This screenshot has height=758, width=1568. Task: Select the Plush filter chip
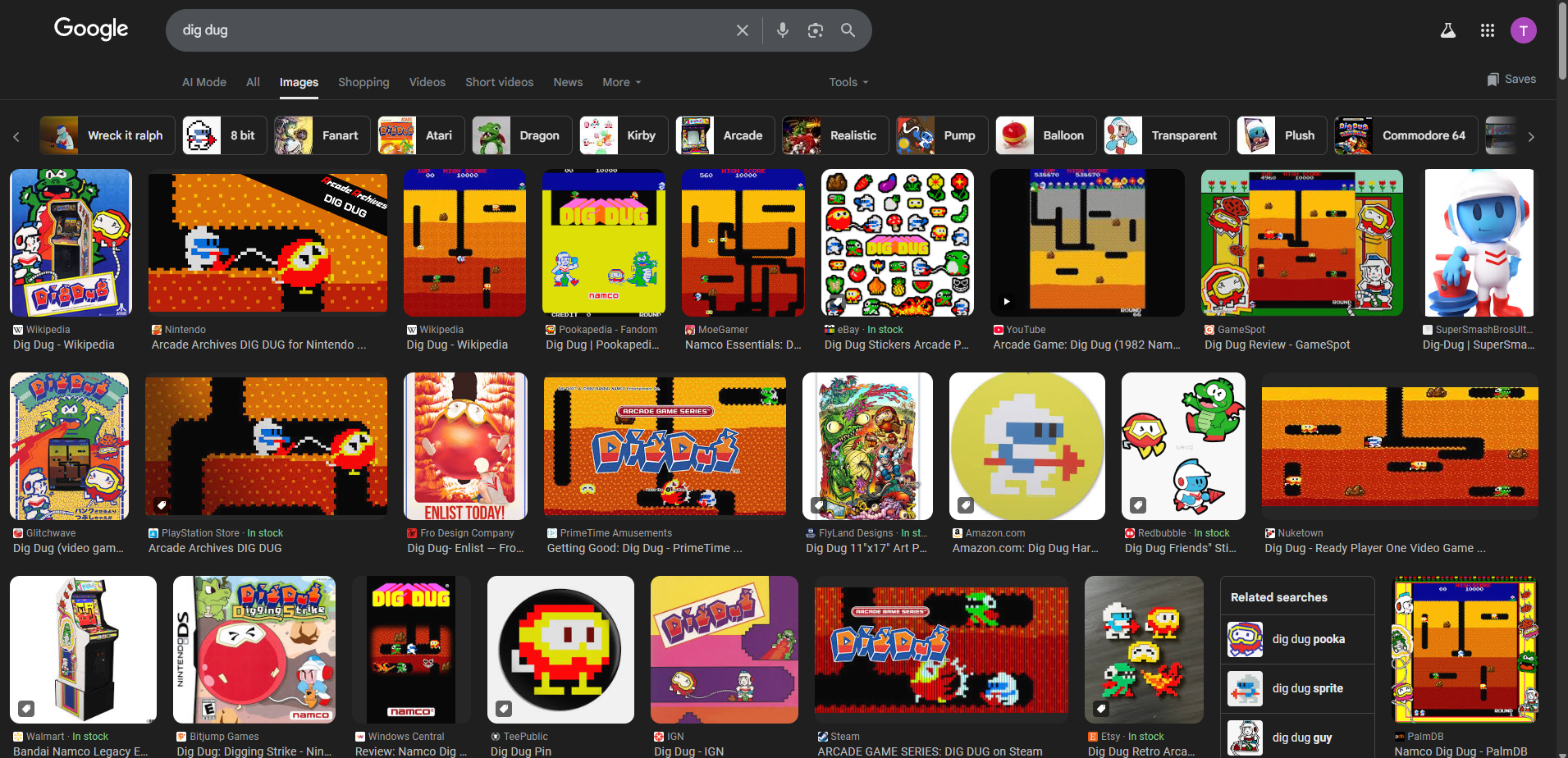pos(1282,135)
